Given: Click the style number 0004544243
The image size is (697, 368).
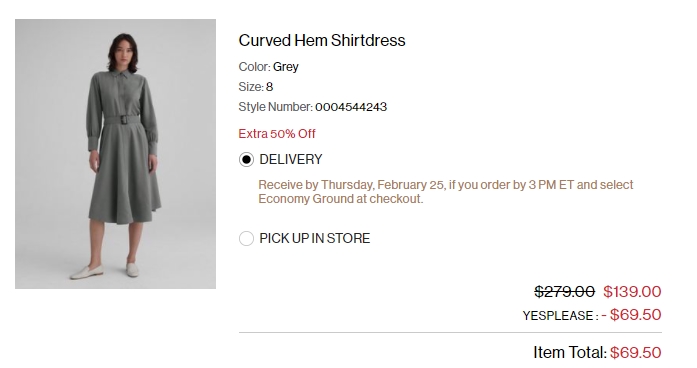Looking at the screenshot, I should pyautogui.click(x=351, y=107).
